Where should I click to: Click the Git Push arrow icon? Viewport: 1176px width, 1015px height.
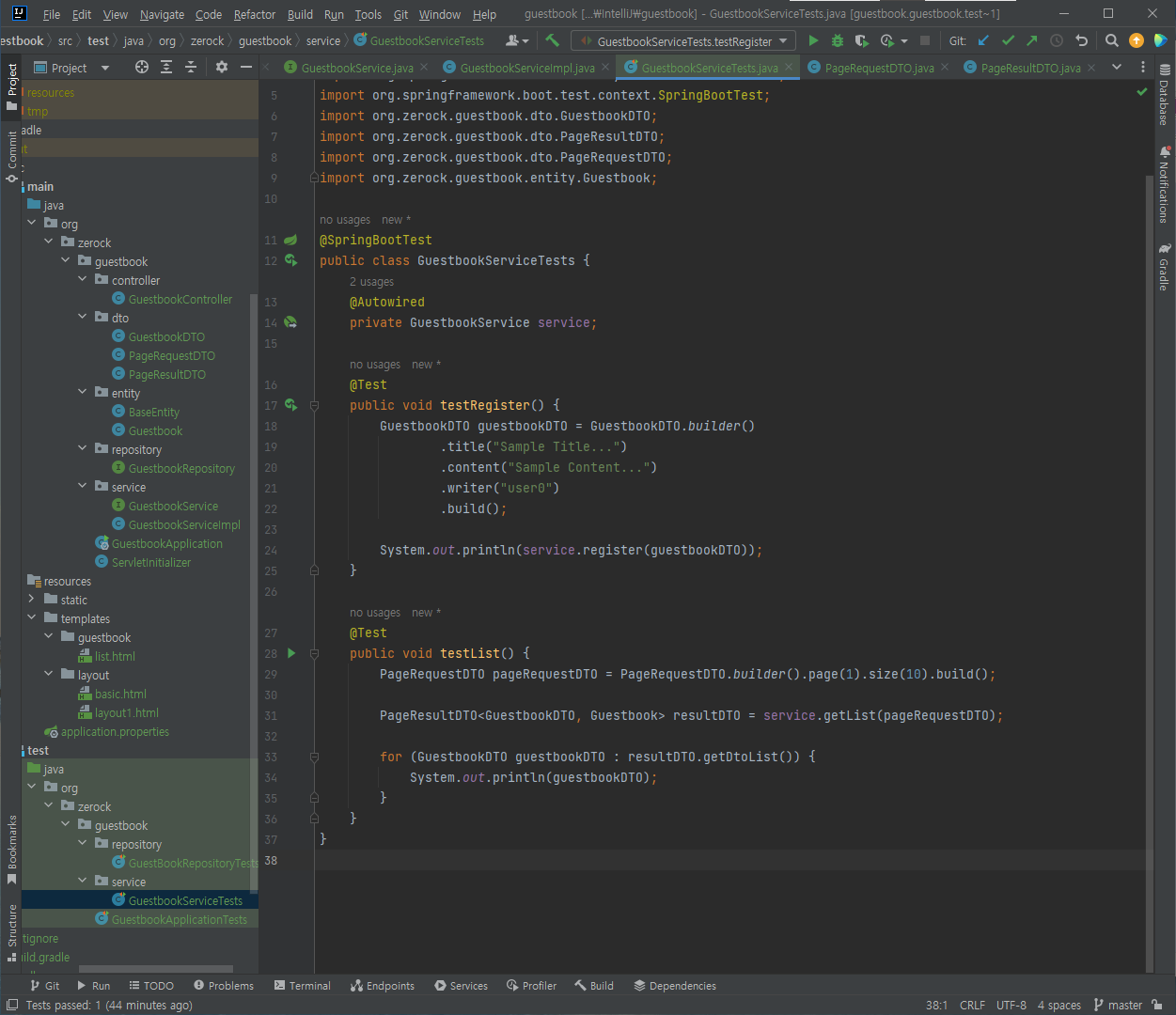click(x=1032, y=40)
